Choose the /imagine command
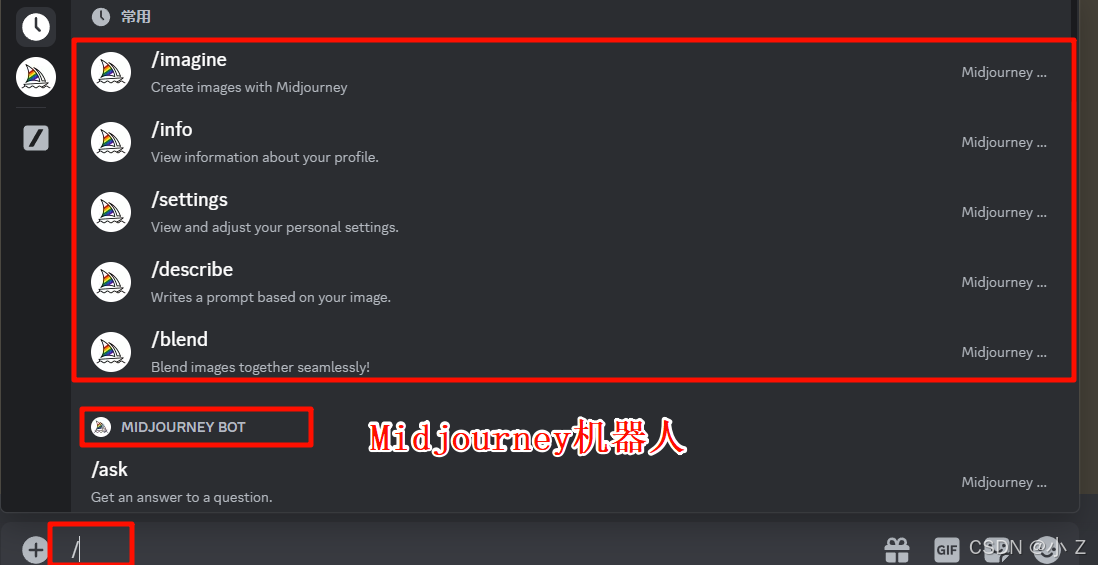 point(574,73)
